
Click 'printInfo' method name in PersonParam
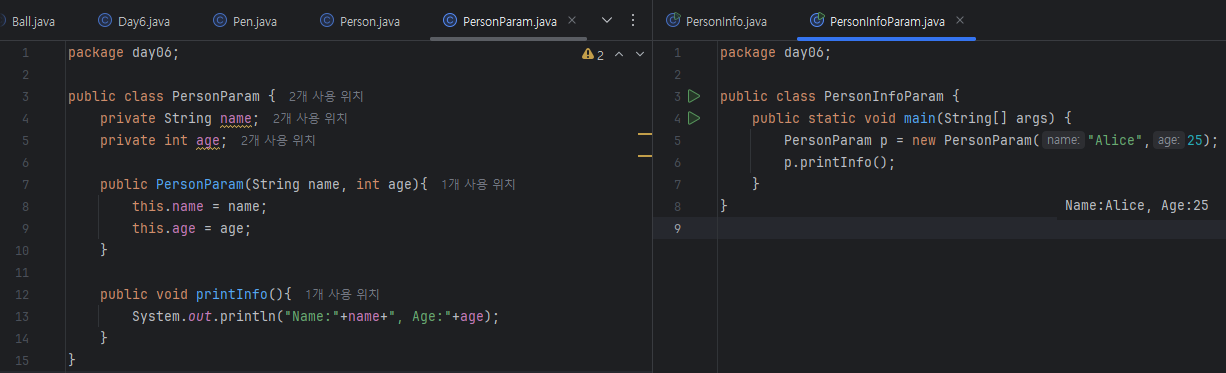coord(232,295)
